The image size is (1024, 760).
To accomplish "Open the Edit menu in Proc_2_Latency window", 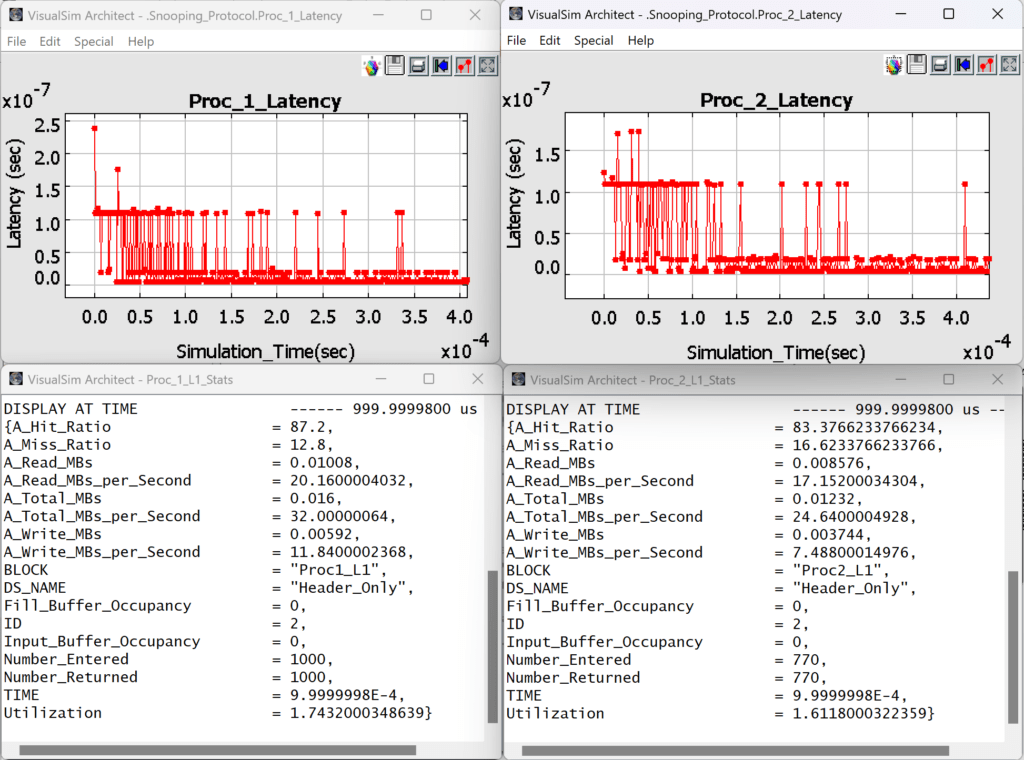I will pos(549,41).
